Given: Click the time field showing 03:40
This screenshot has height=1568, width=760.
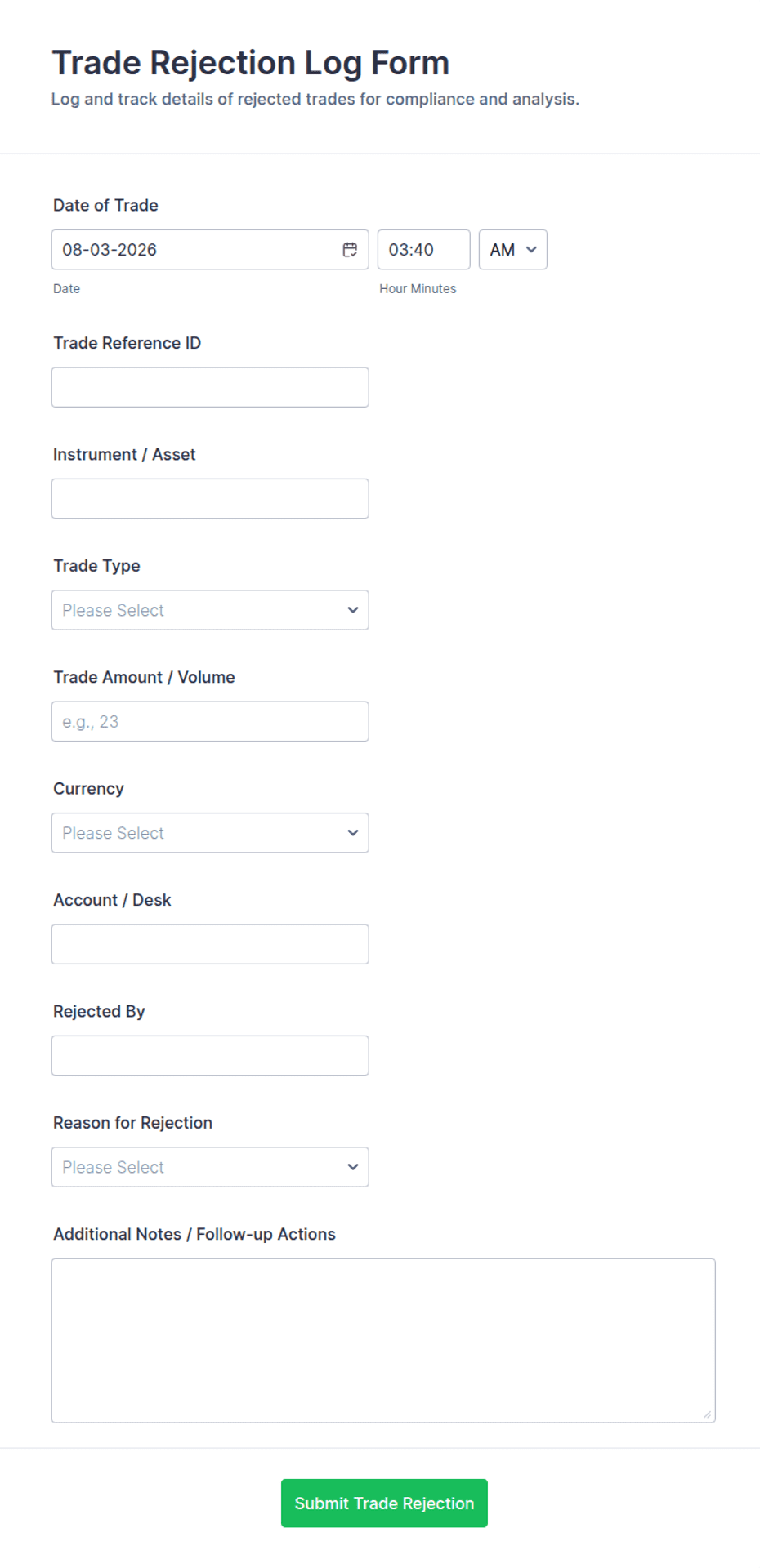Looking at the screenshot, I should (424, 250).
